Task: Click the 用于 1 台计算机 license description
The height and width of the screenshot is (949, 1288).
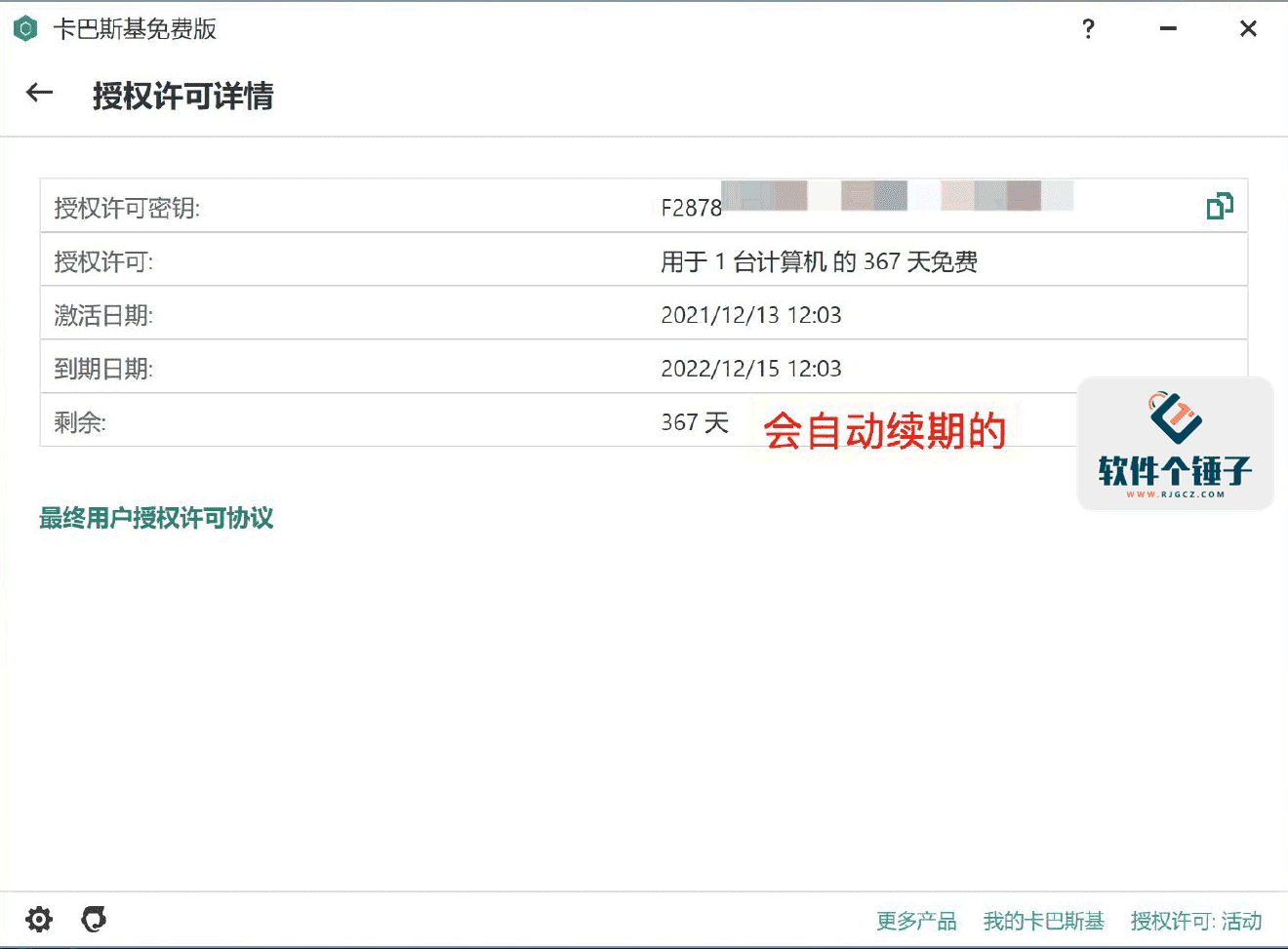Action: (819, 261)
